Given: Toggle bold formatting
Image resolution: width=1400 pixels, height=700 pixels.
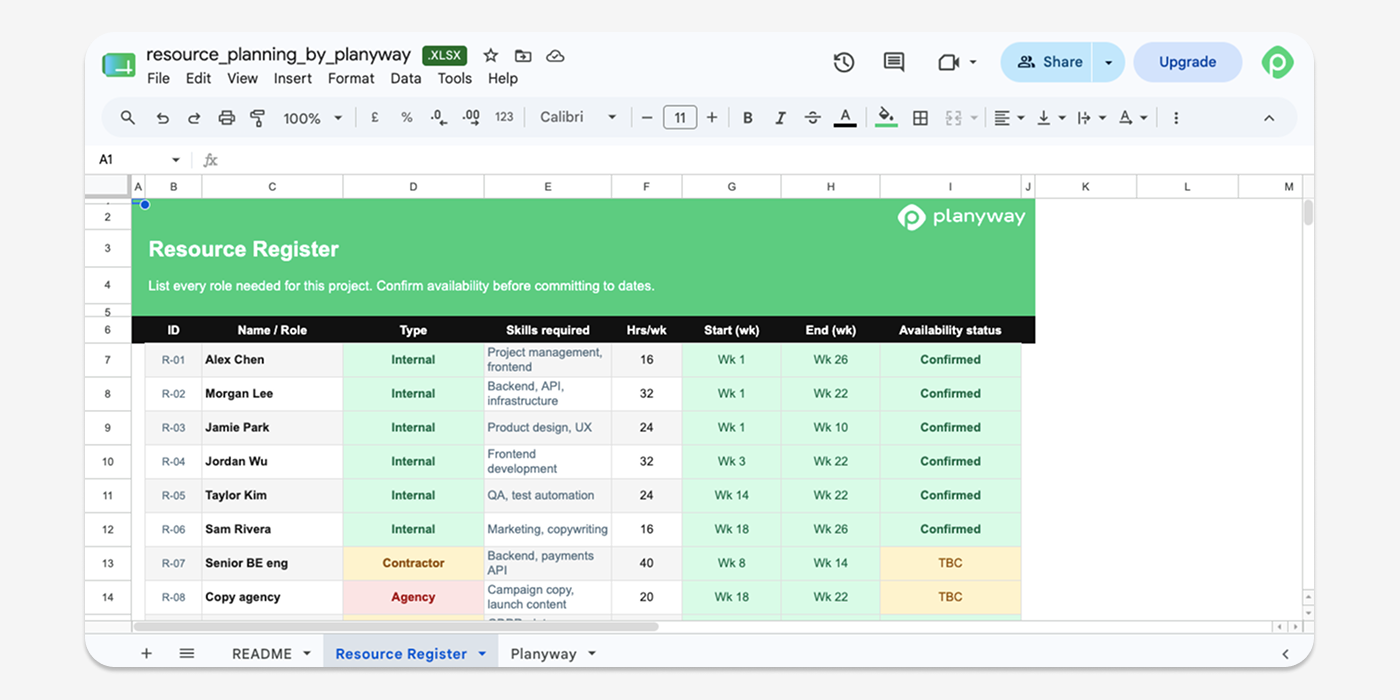Looking at the screenshot, I should 747,117.
